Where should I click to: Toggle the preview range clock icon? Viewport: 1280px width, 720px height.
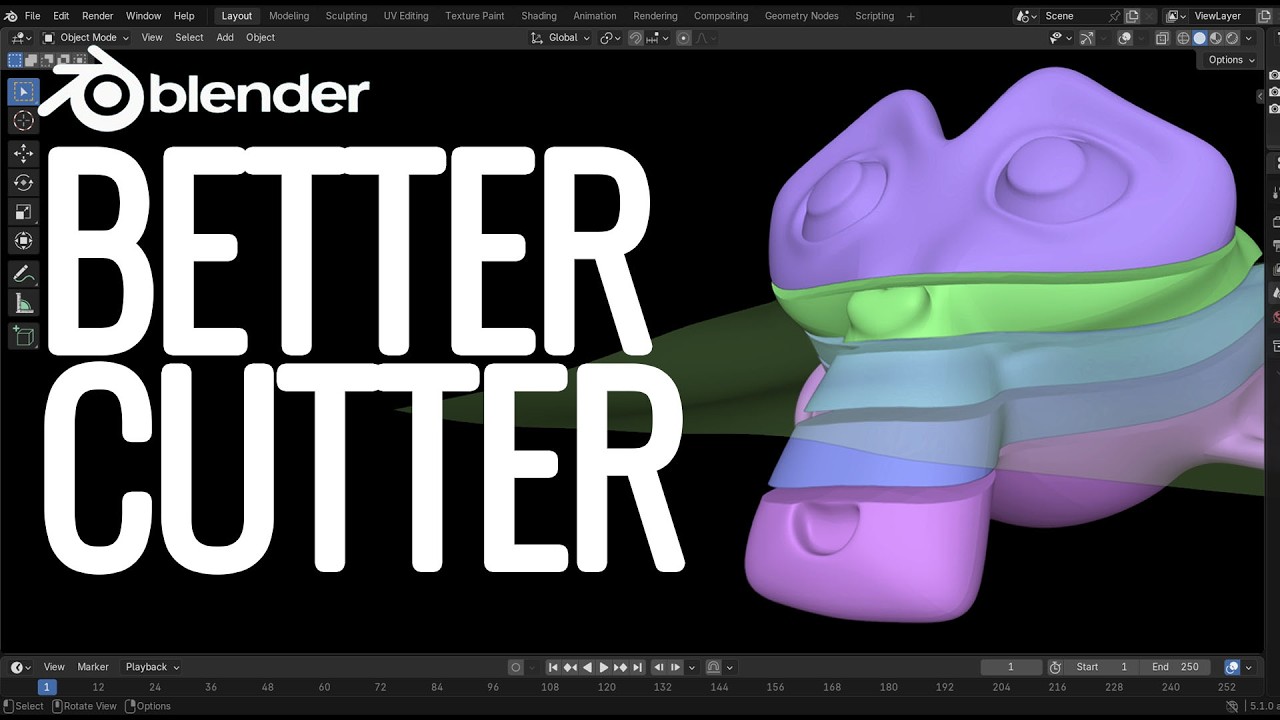click(x=1055, y=667)
